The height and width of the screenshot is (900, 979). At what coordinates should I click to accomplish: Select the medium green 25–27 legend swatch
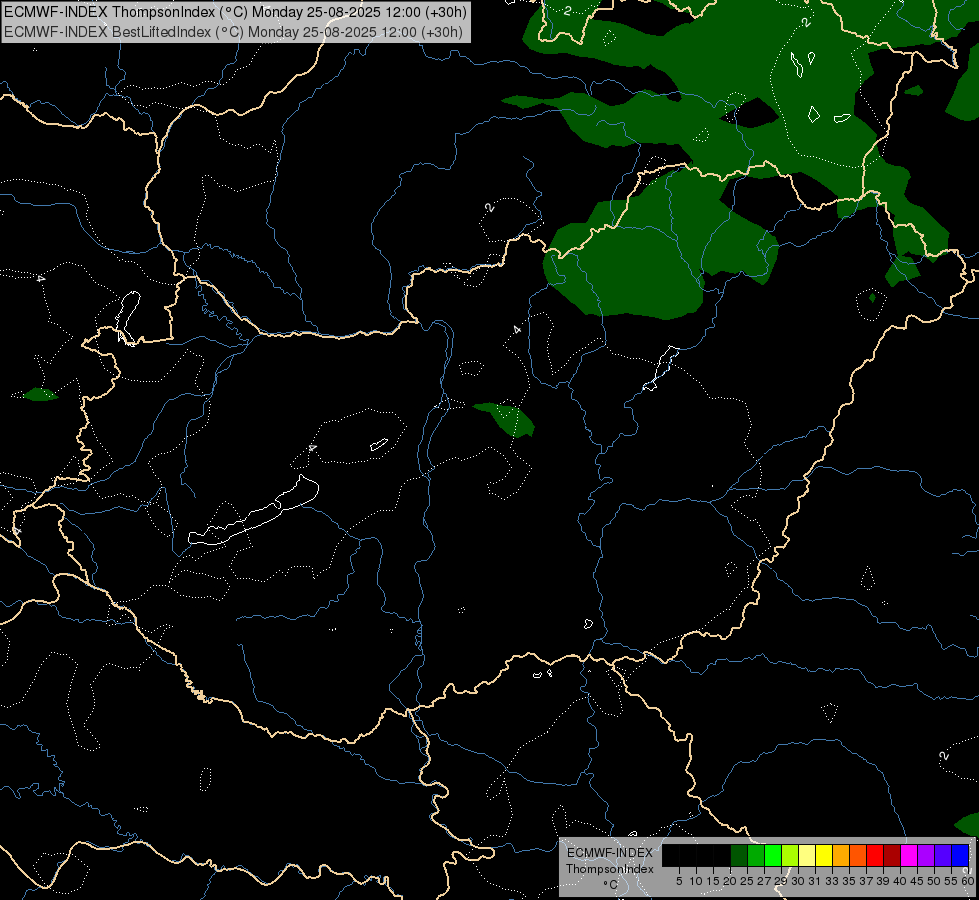(x=756, y=855)
